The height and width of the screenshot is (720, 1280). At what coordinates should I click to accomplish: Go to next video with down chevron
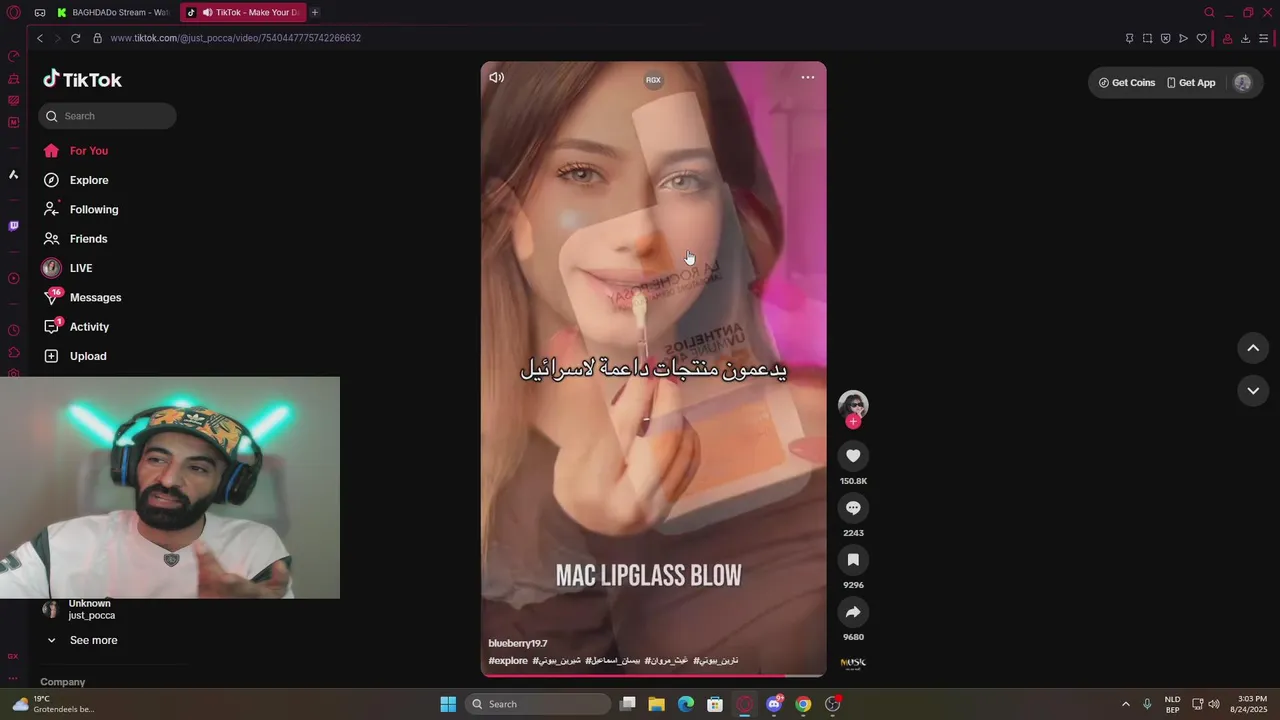(x=1253, y=391)
